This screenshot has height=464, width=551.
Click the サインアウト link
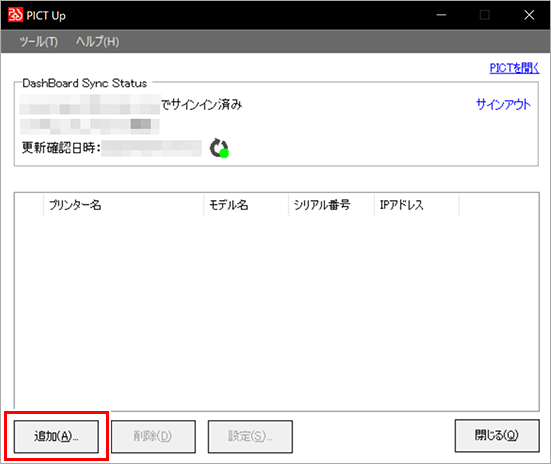503,104
